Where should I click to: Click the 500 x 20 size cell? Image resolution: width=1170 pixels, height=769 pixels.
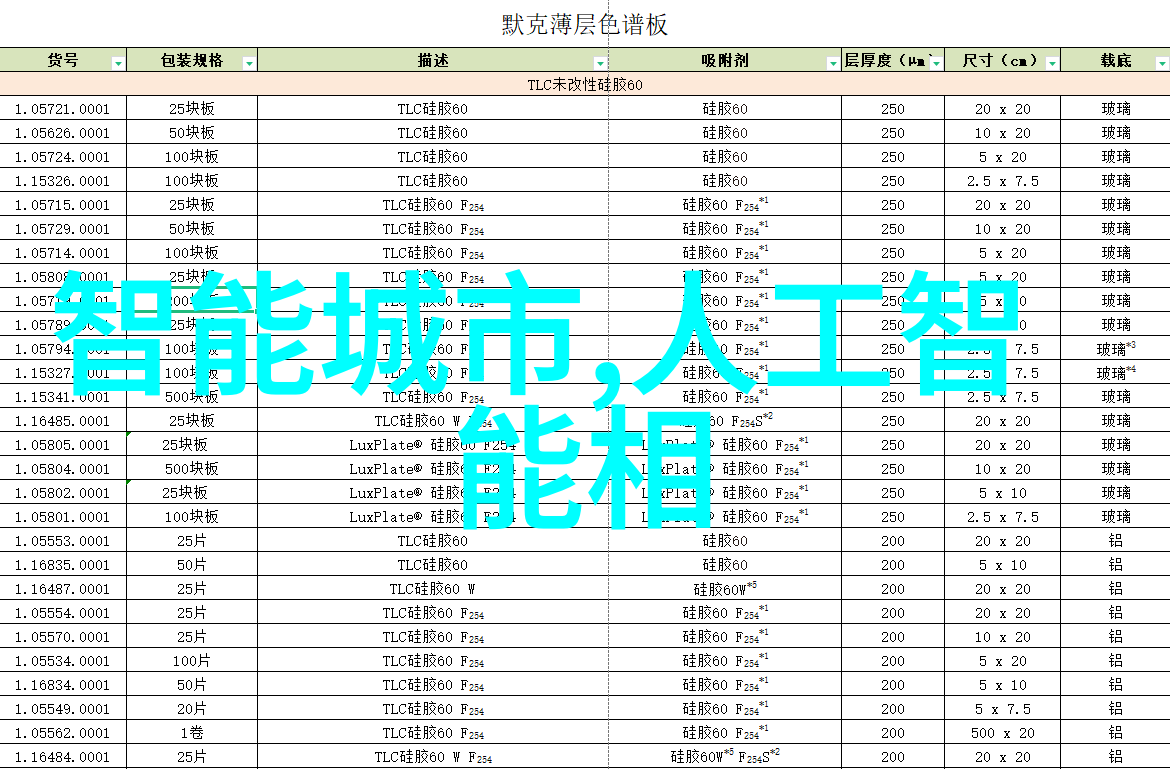1002,733
